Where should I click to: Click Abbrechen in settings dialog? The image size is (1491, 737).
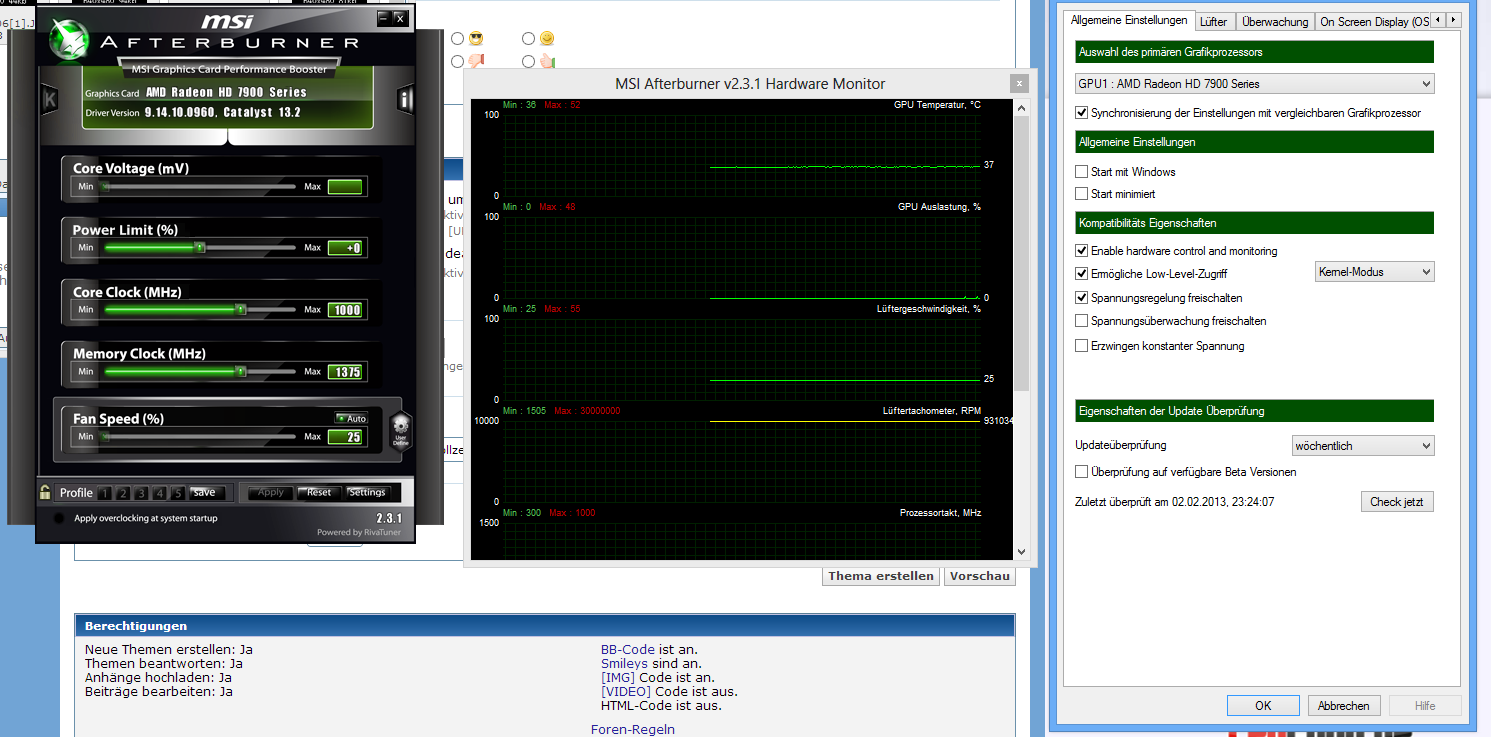click(x=1344, y=706)
